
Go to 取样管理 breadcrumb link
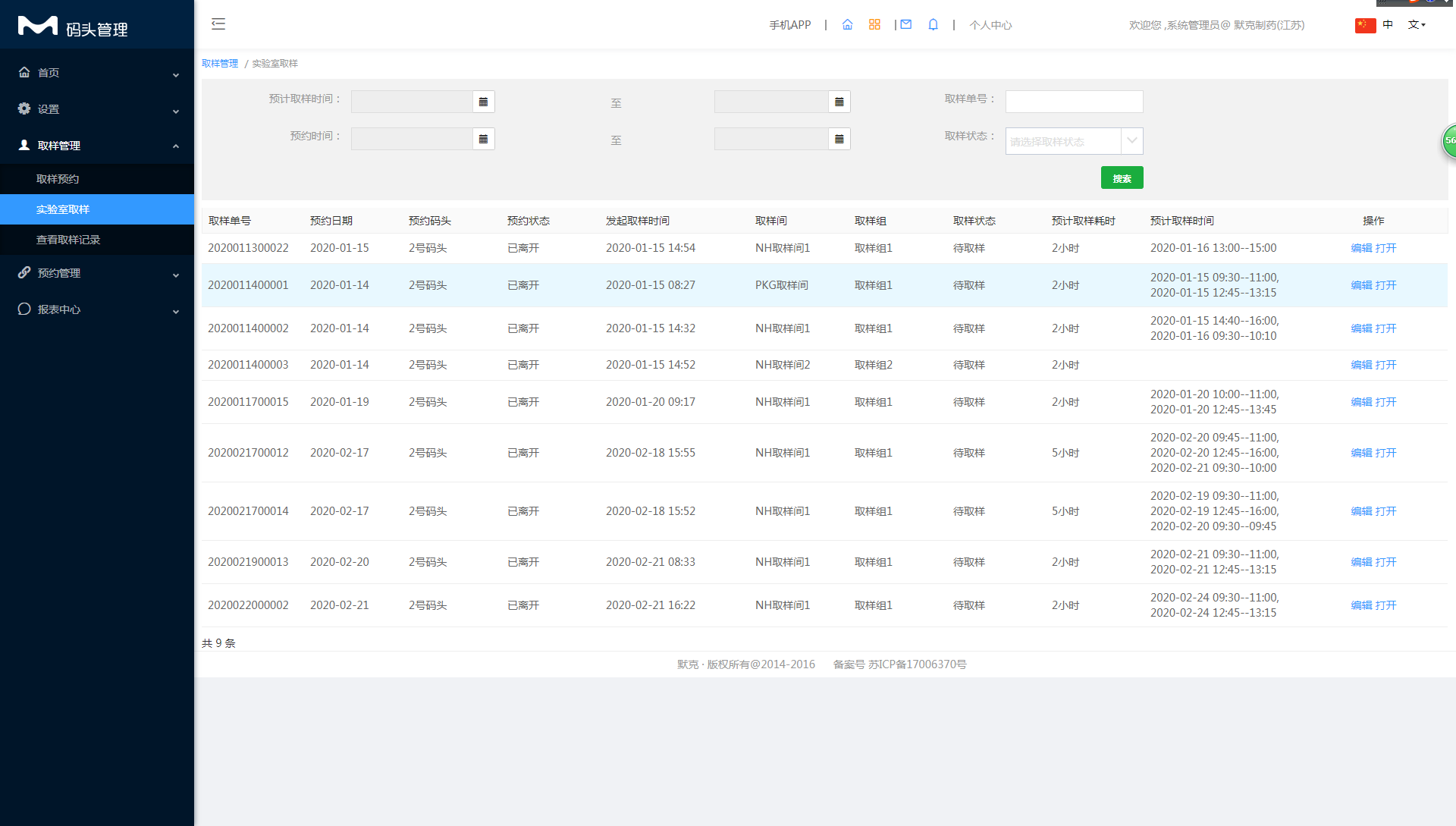(x=220, y=63)
